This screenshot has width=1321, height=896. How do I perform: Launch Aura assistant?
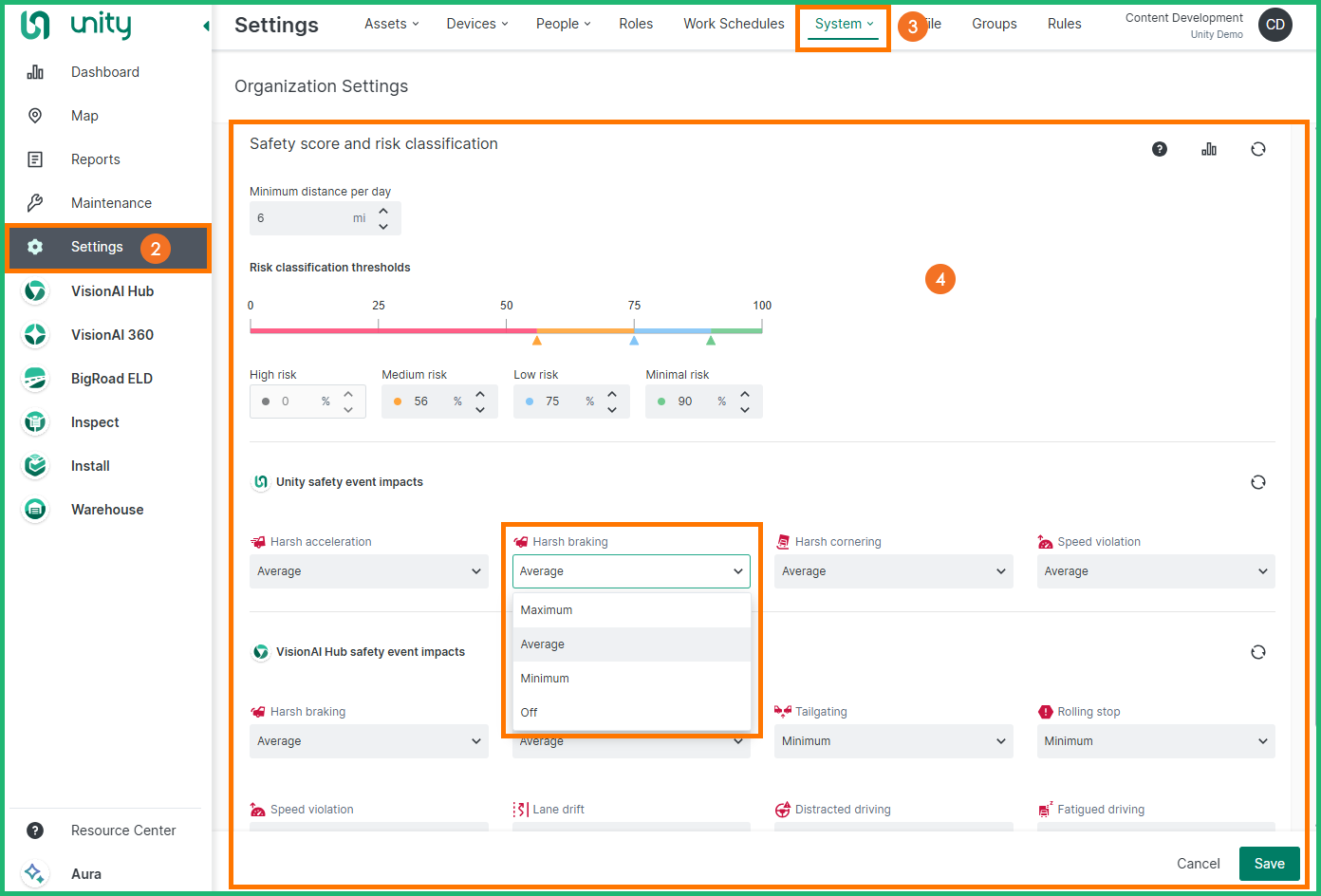[x=85, y=874]
